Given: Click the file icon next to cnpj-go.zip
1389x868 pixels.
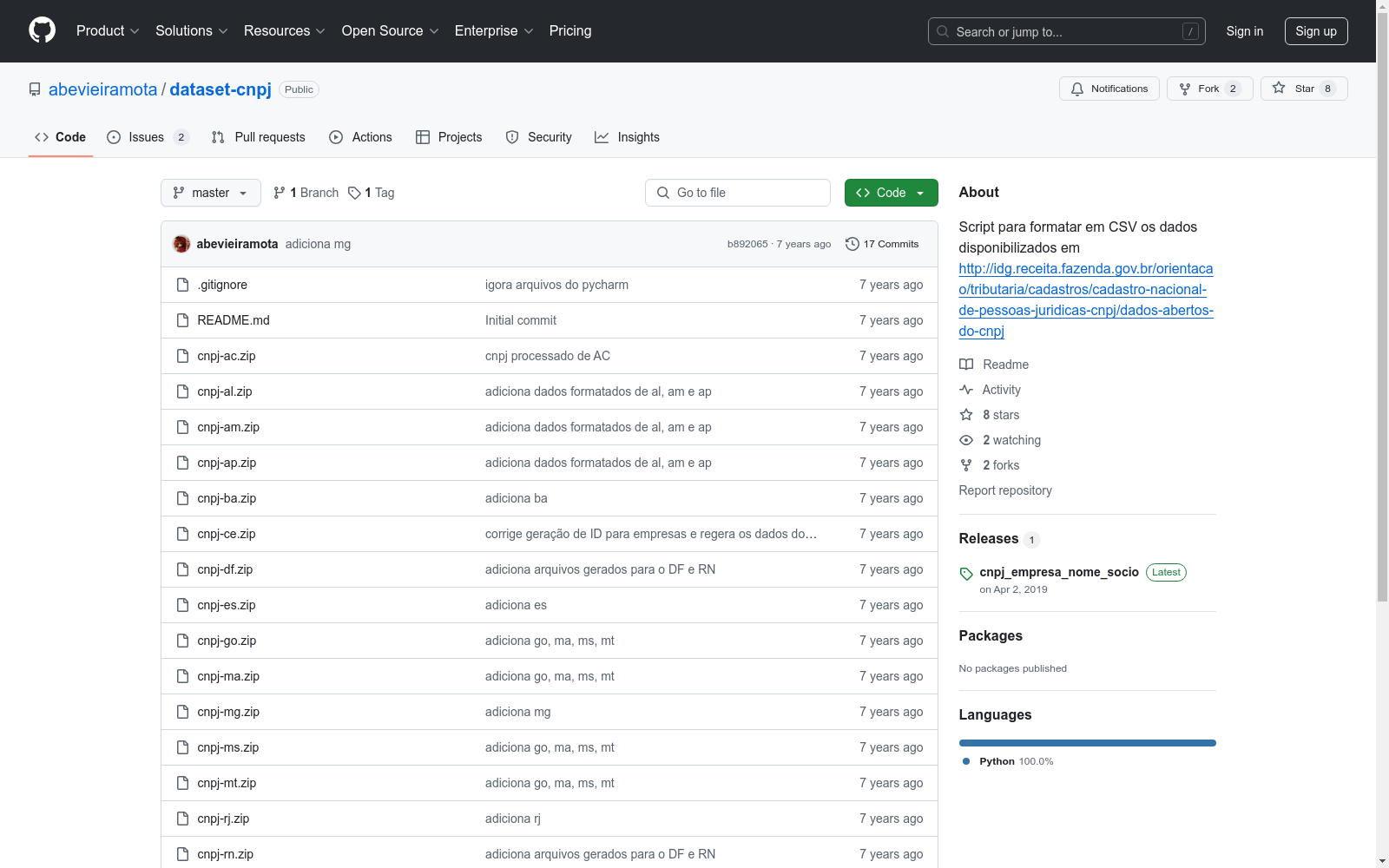Looking at the screenshot, I should (182, 641).
